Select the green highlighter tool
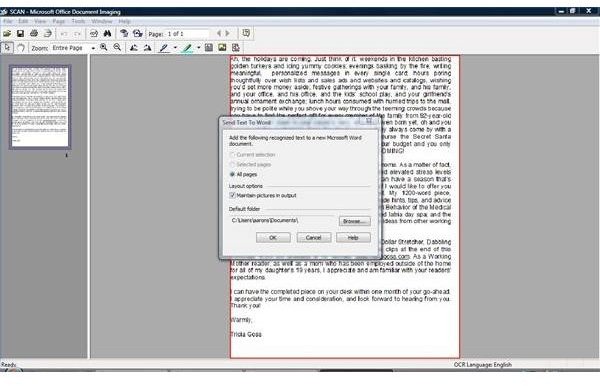The width and height of the screenshot is (600, 386). pos(187,48)
